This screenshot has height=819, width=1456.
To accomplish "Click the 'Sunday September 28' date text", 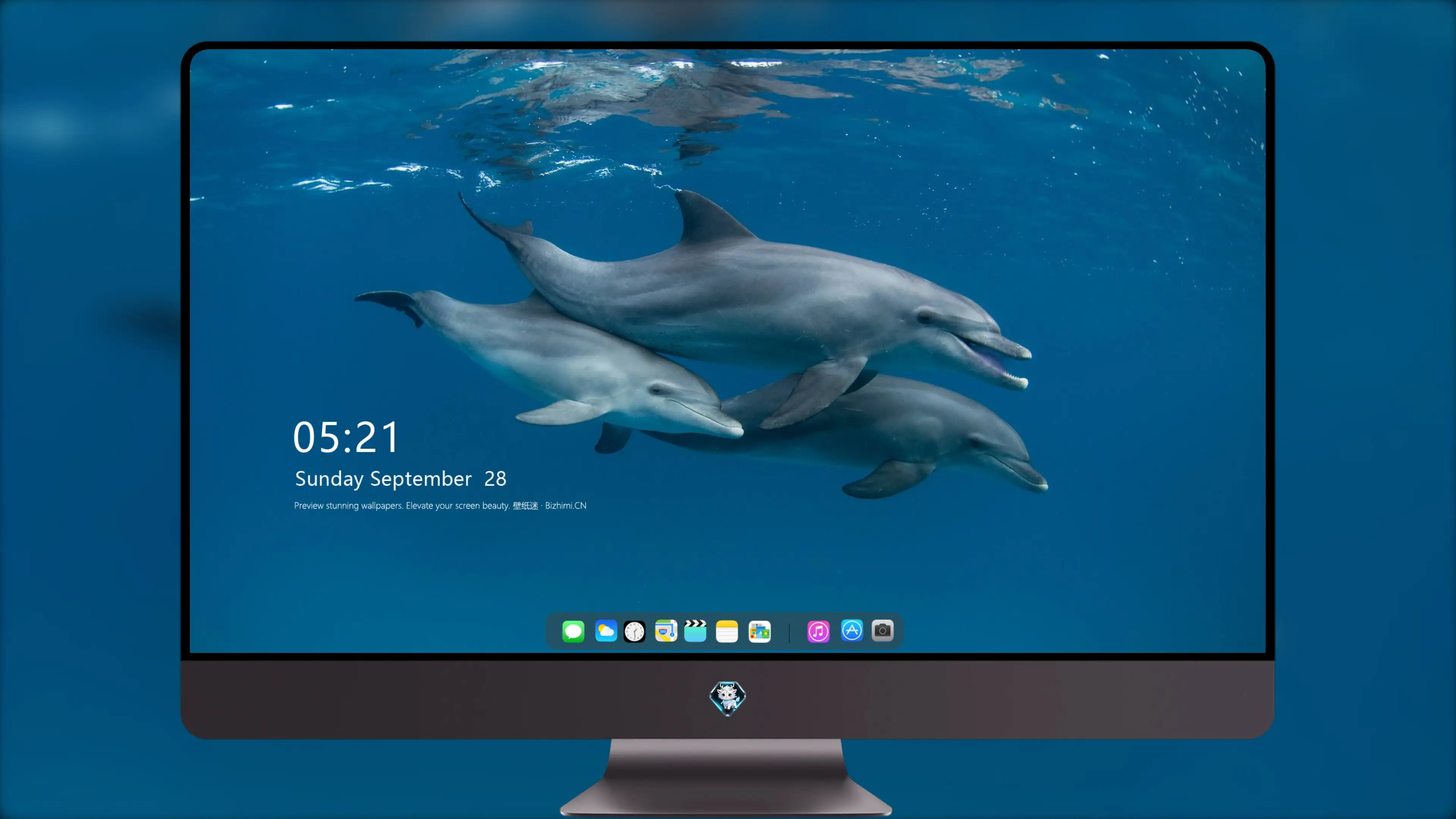I will [x=401, y=479].
